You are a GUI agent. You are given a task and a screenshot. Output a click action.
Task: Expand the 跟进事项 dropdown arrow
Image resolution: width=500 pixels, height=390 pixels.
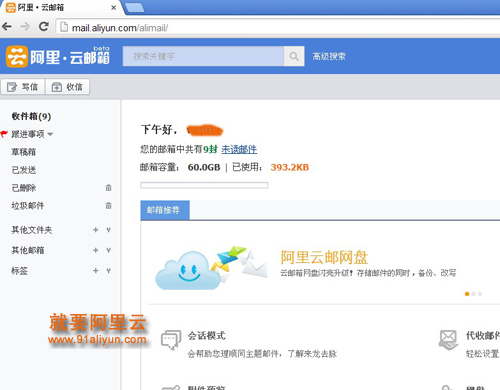pyautogui.click(x=50, y=134)
